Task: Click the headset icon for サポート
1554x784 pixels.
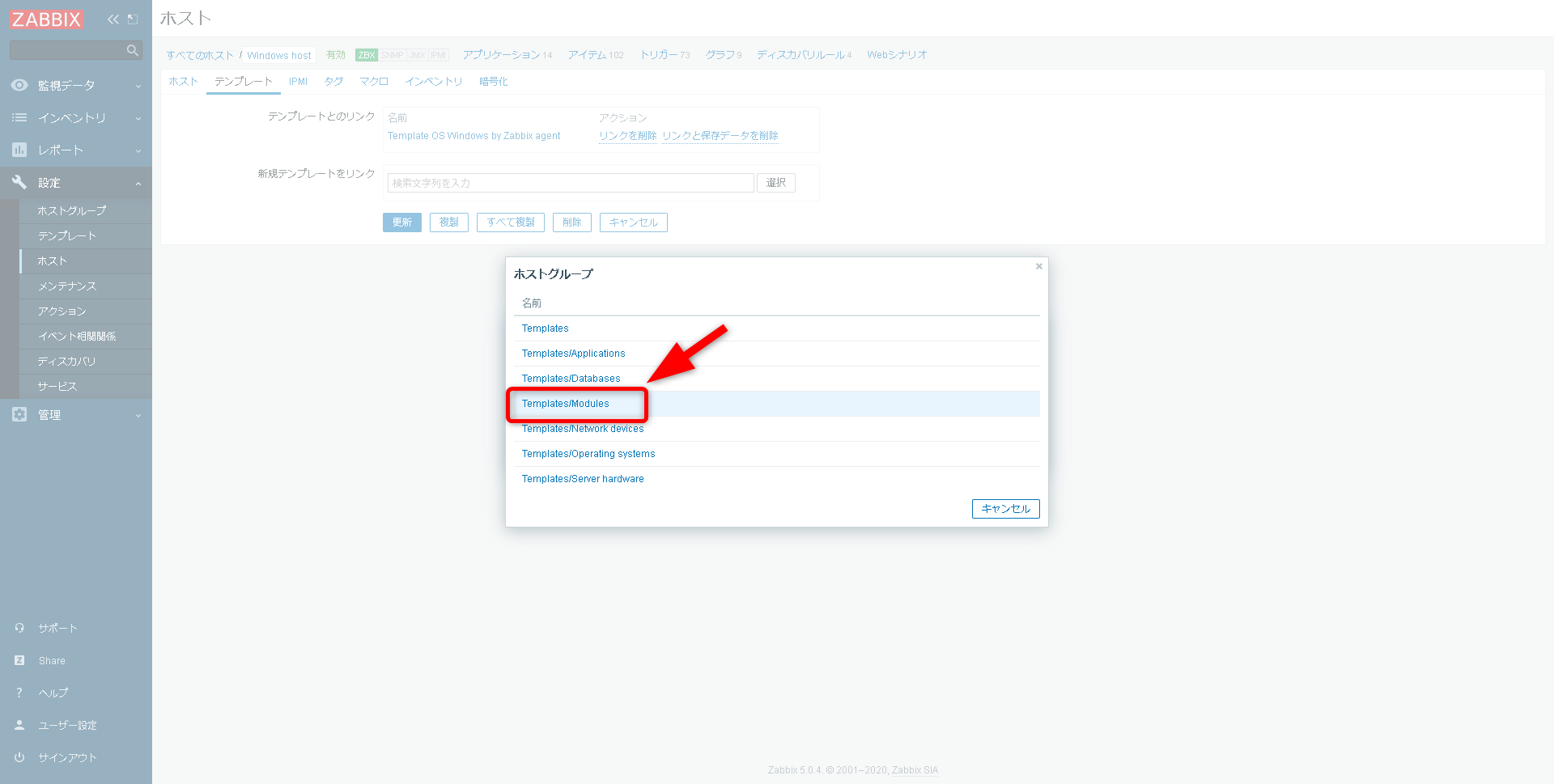Action: click(19, 628)
